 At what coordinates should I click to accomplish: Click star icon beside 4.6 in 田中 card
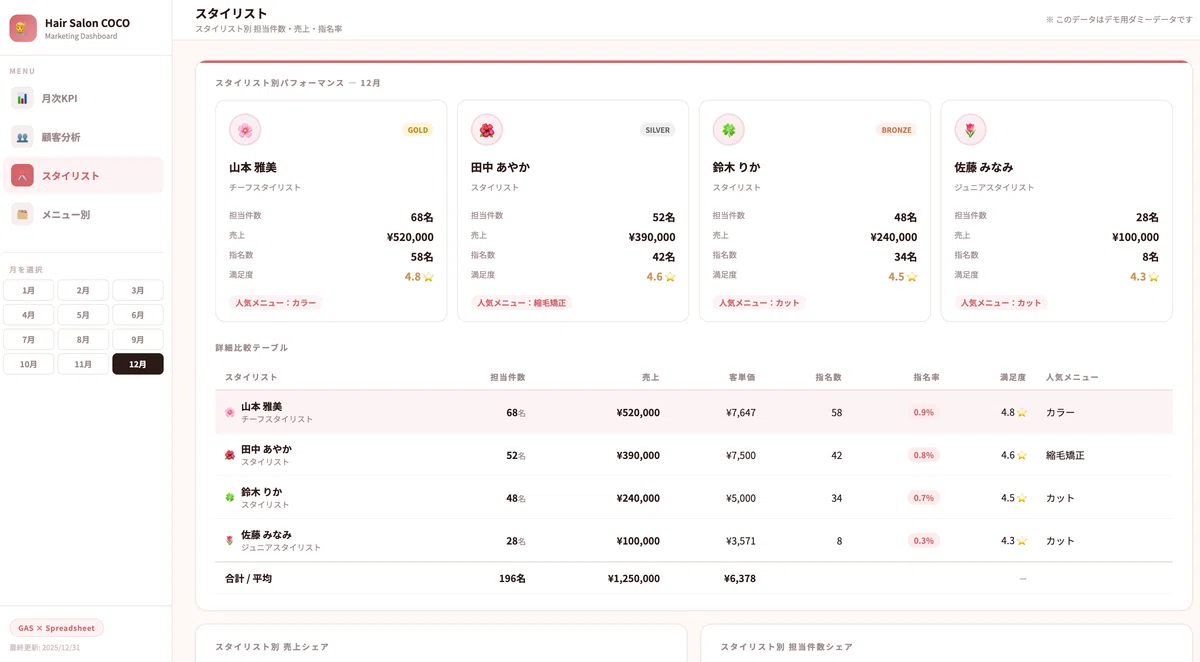click(670, 277)
